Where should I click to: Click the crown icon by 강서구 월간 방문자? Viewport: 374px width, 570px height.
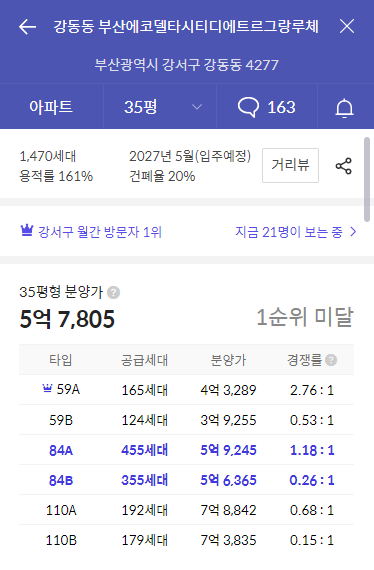(27, 230)
